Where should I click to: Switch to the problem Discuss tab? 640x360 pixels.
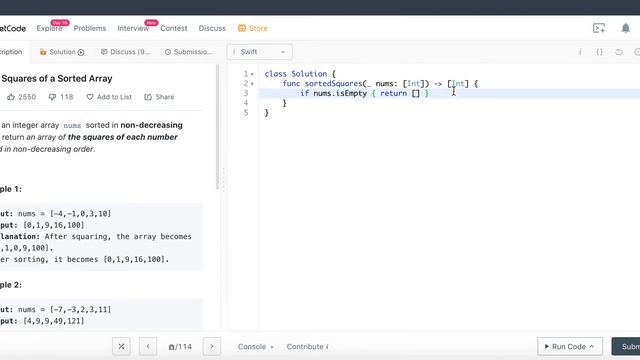(126, 52)
